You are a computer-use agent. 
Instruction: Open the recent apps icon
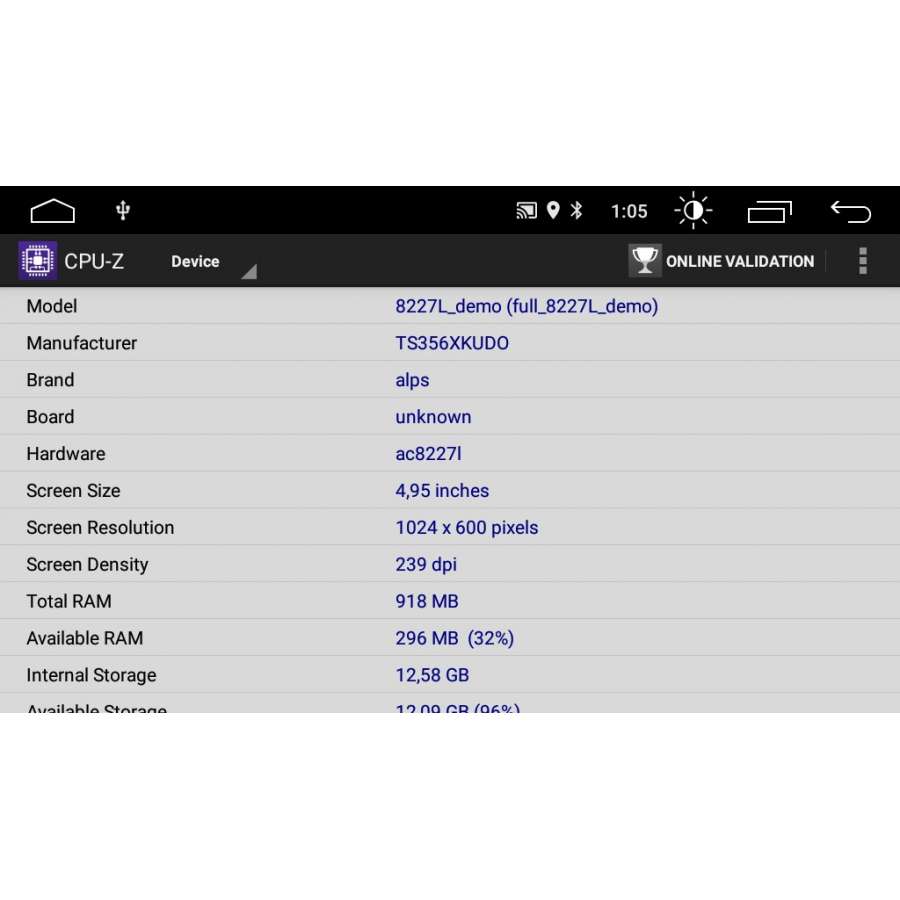click(x=770, y=211)
